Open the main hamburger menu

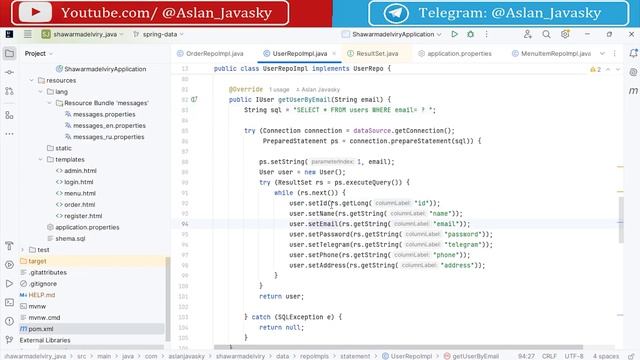27,34
